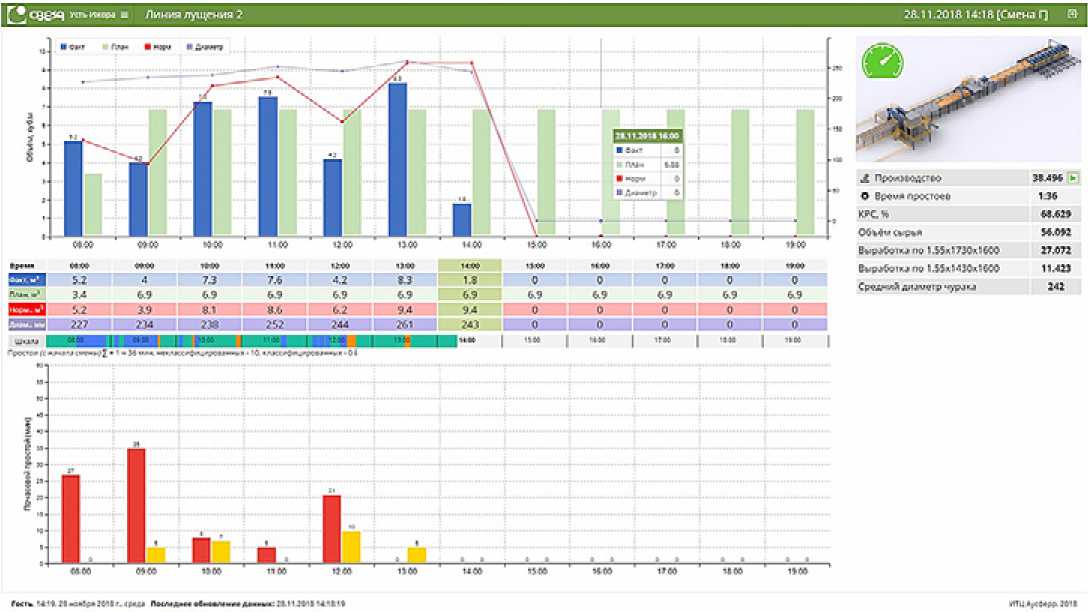This screenshot has width=1088, height=612.
Task: Toggle the Диаметр series in the chart legend
Action: tap(205, 46)
